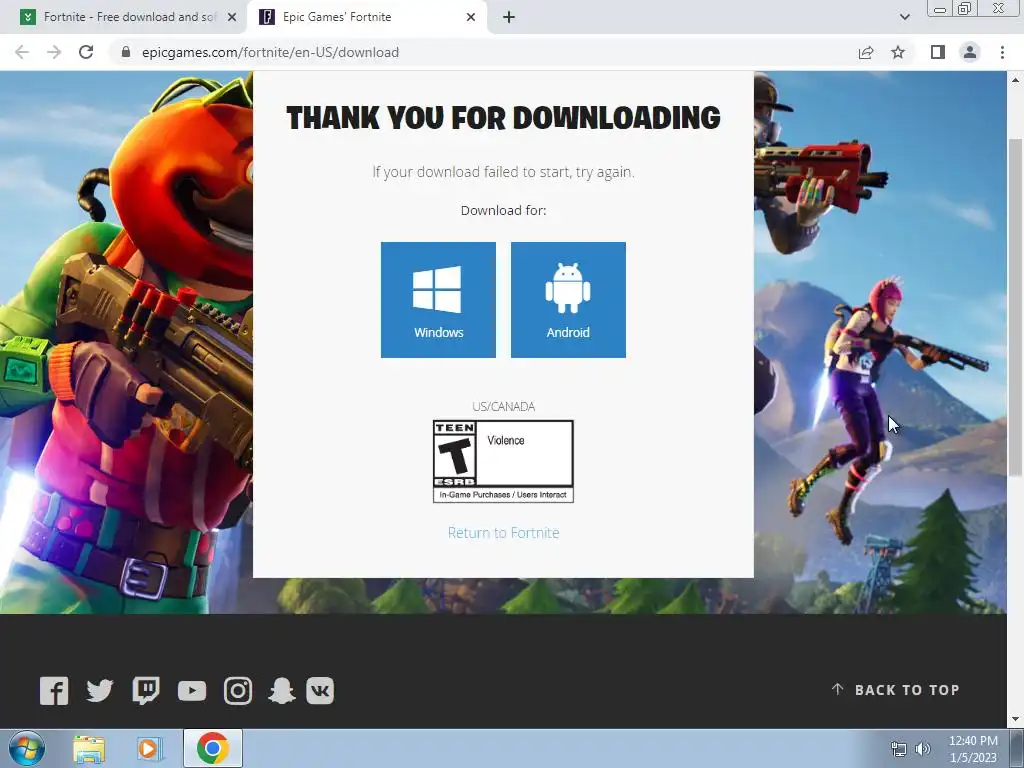Viewport: 1024px width, 768px height.
Task: Open the Twitch social icon in footer
Action: (x=146, y=691)
